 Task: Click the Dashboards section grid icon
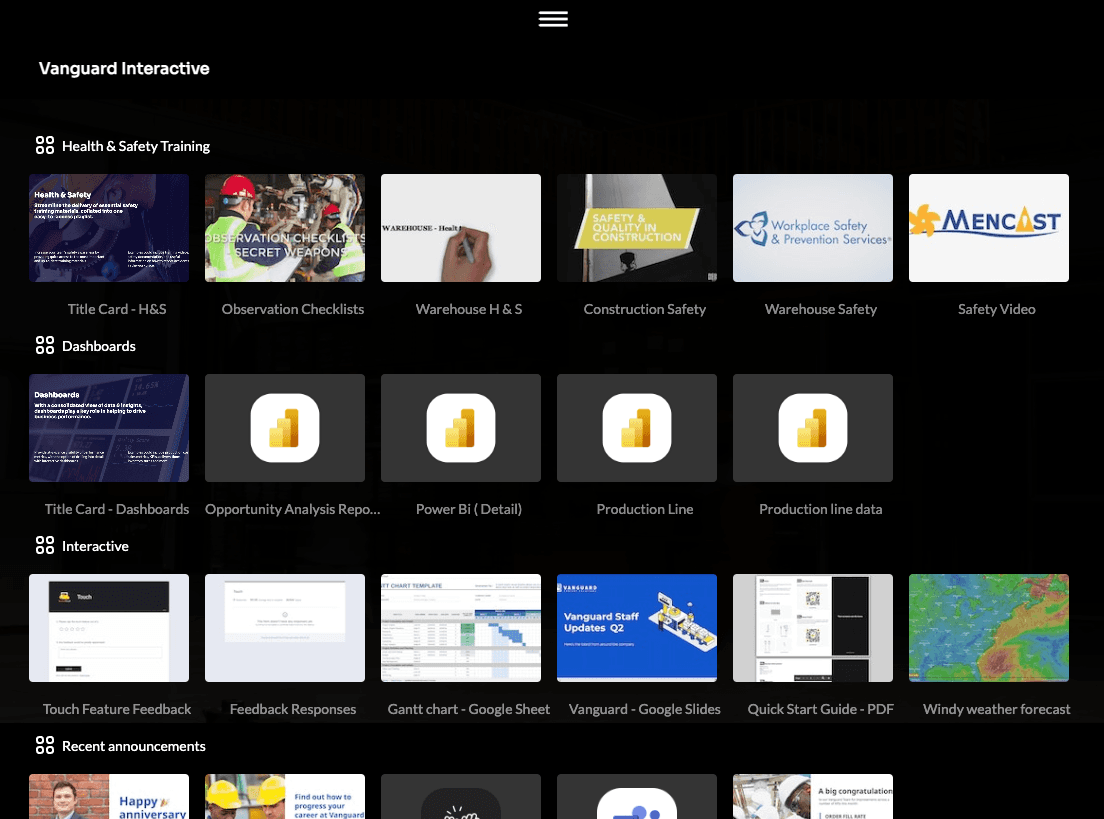pyautogui.click(x=45, y=345)
